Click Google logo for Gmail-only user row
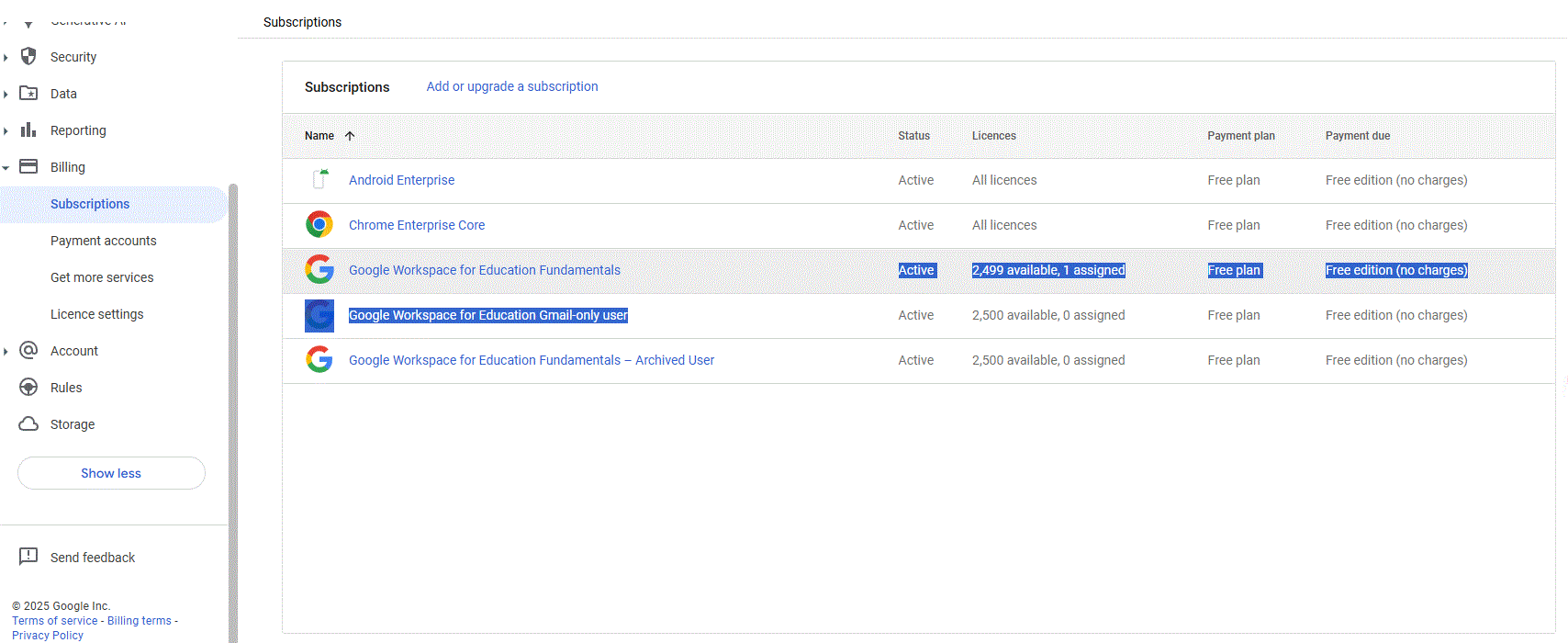The height and width of the screenshot is (643, 1568). (x=319, y=315)
